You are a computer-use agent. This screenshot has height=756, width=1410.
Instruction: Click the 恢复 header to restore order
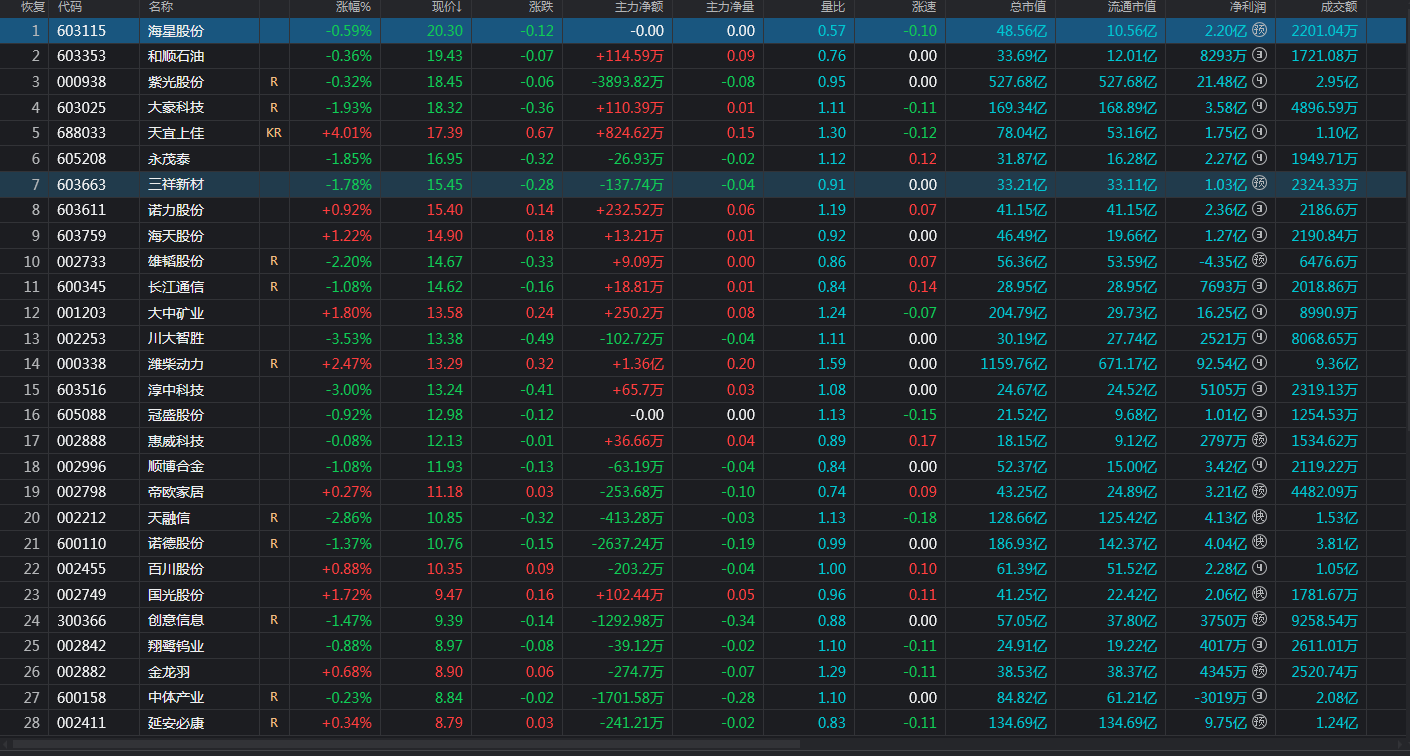(x=33, y=7)
